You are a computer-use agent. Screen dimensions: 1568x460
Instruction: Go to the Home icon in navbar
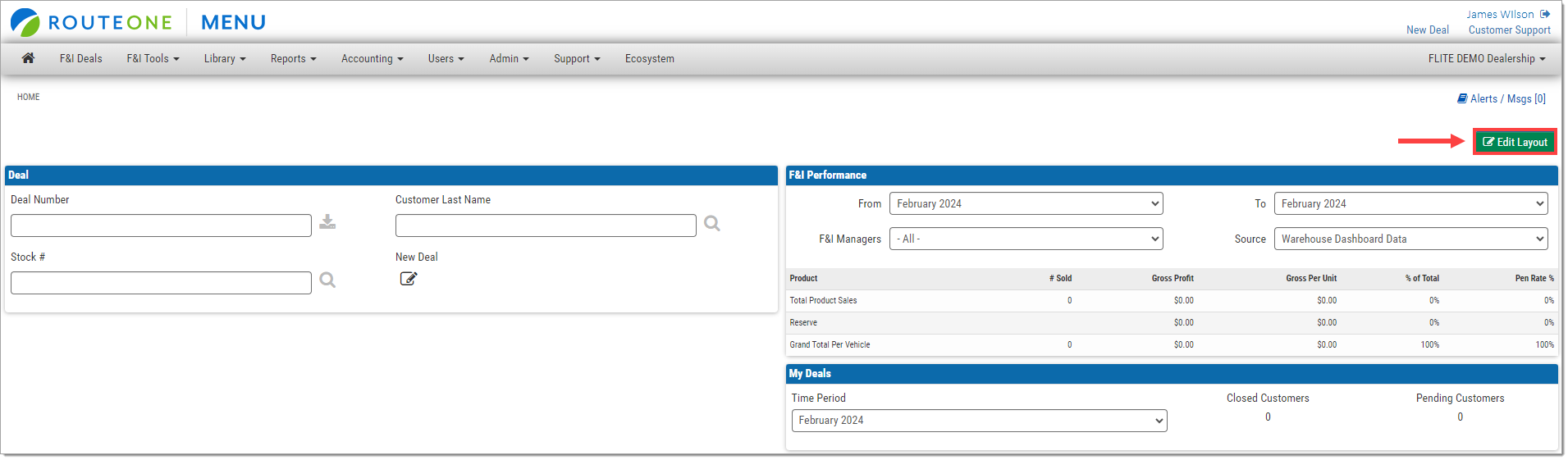coord(28,58)
